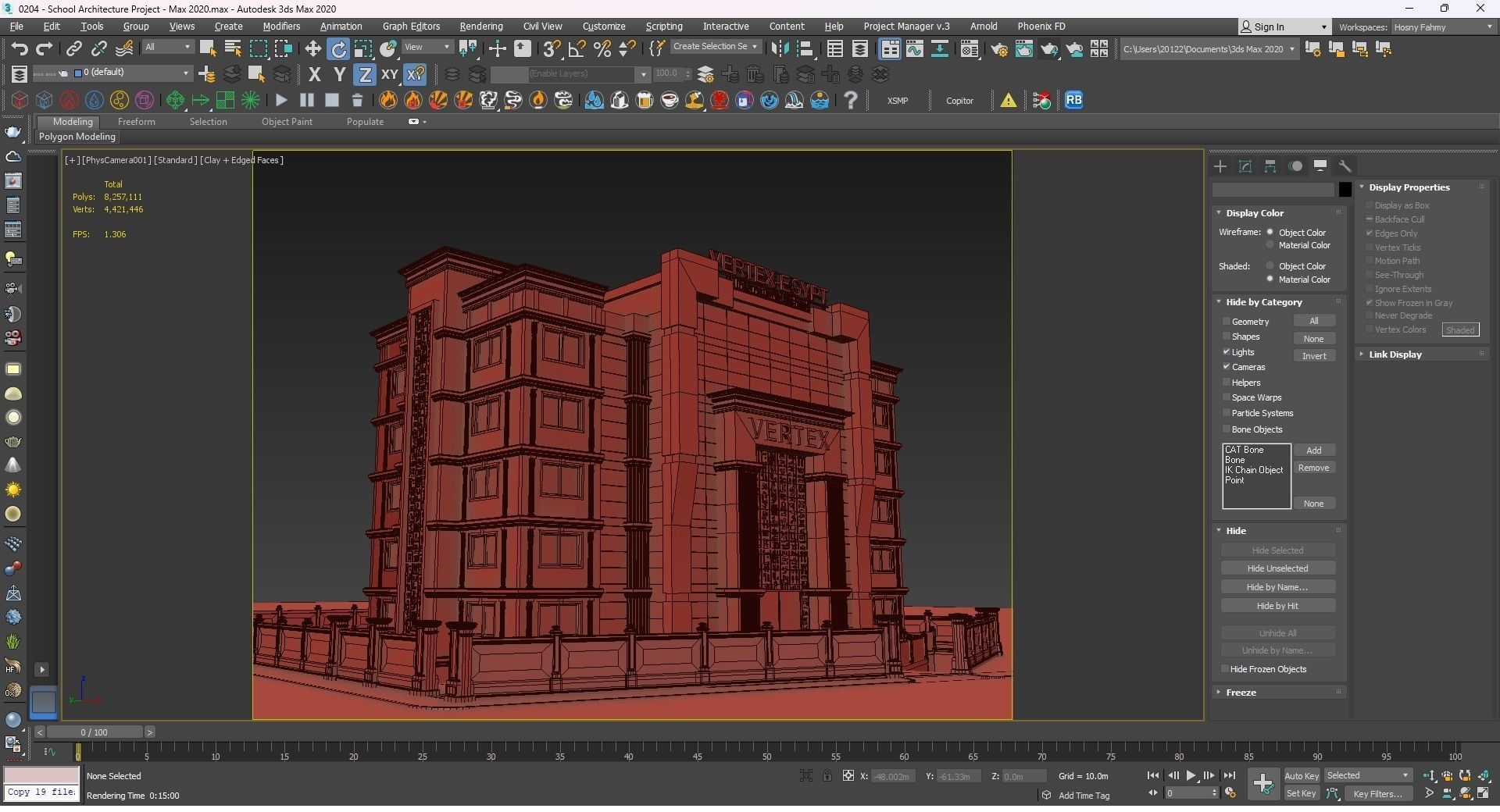Image resolution: width=1500 pixels, height=812 pixels.
Task: Click the Select Object arrow tool
Action: coord(207,49)
